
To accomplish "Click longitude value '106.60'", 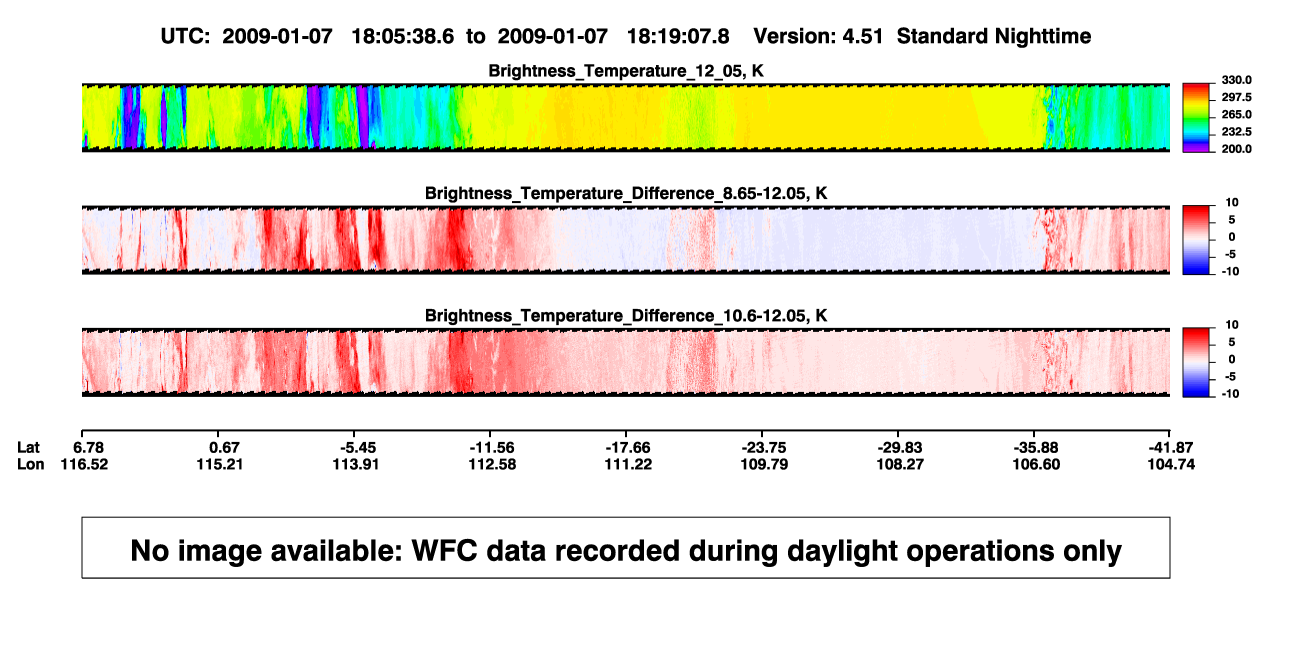I will [x=1035, y=464].
